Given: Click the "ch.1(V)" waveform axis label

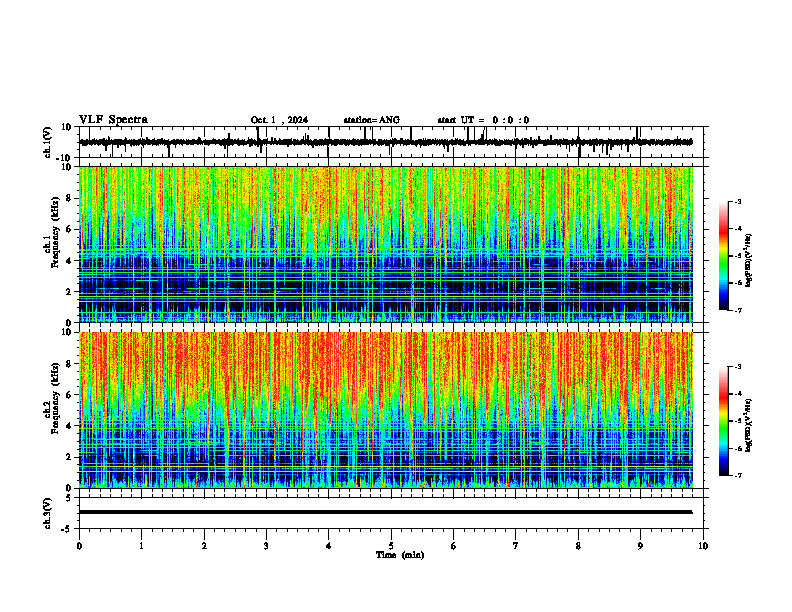Looking at the screenshot, I should tap(47, 142).
